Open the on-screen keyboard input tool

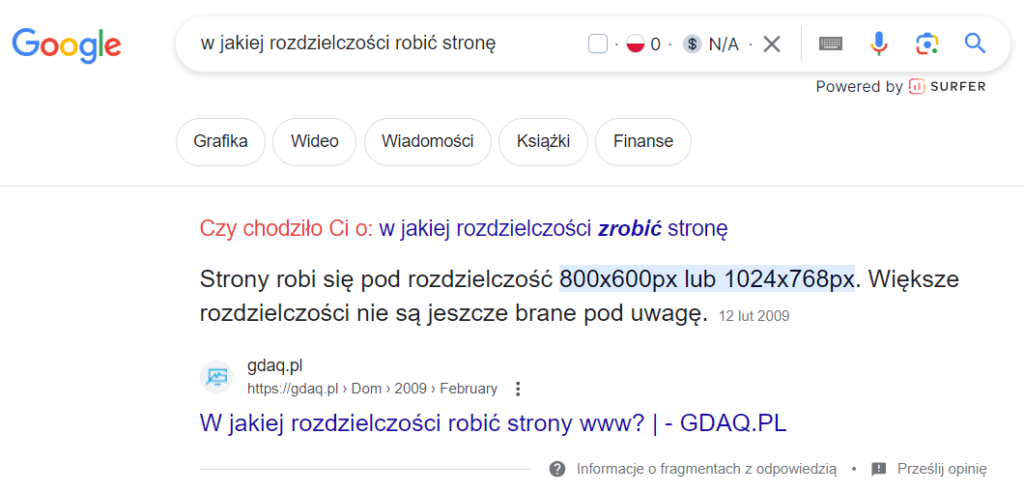[x=830, y=43]
